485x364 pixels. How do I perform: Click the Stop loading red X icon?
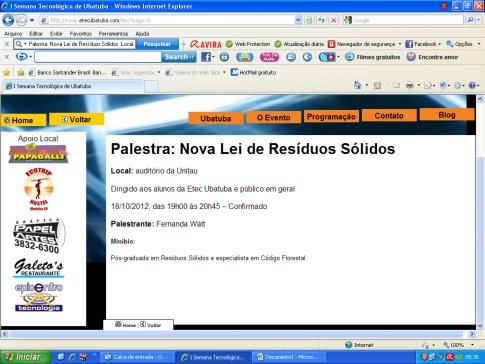pos(333,20)
